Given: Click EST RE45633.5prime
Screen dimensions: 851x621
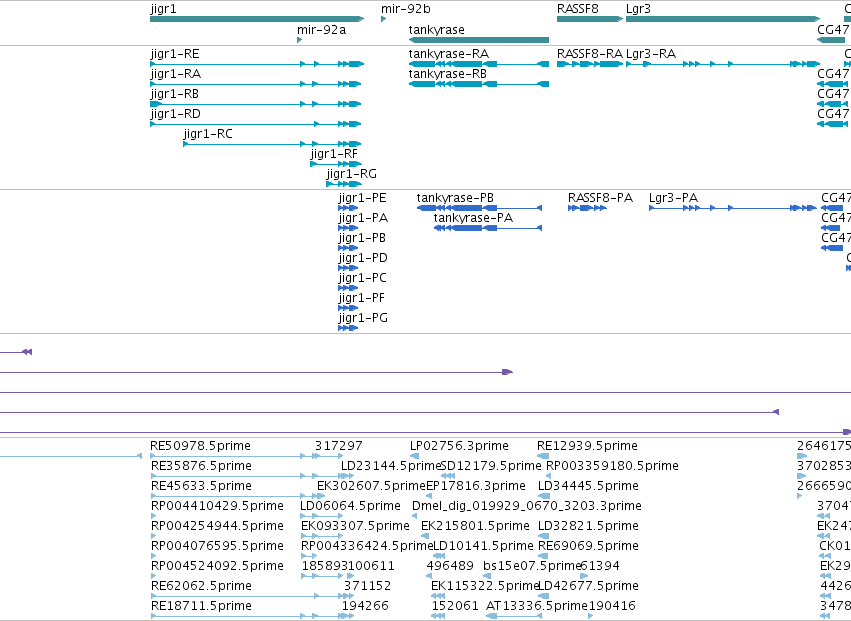Looking at the screenshot, I should (x=201, y=486).
